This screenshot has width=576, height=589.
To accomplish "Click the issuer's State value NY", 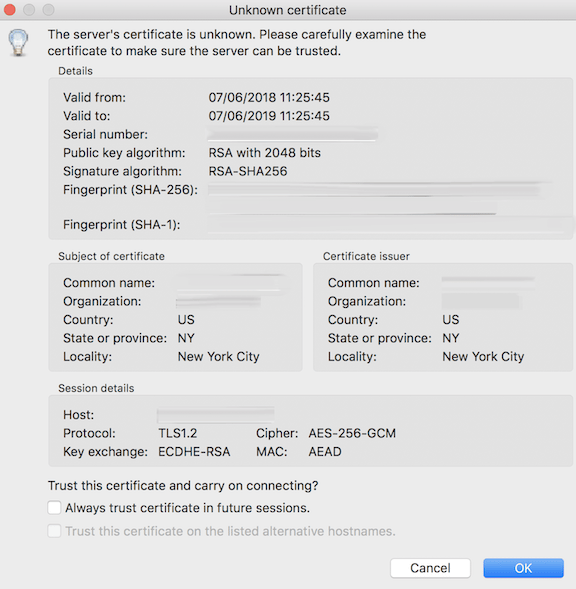I will click(x=451, y=338).
